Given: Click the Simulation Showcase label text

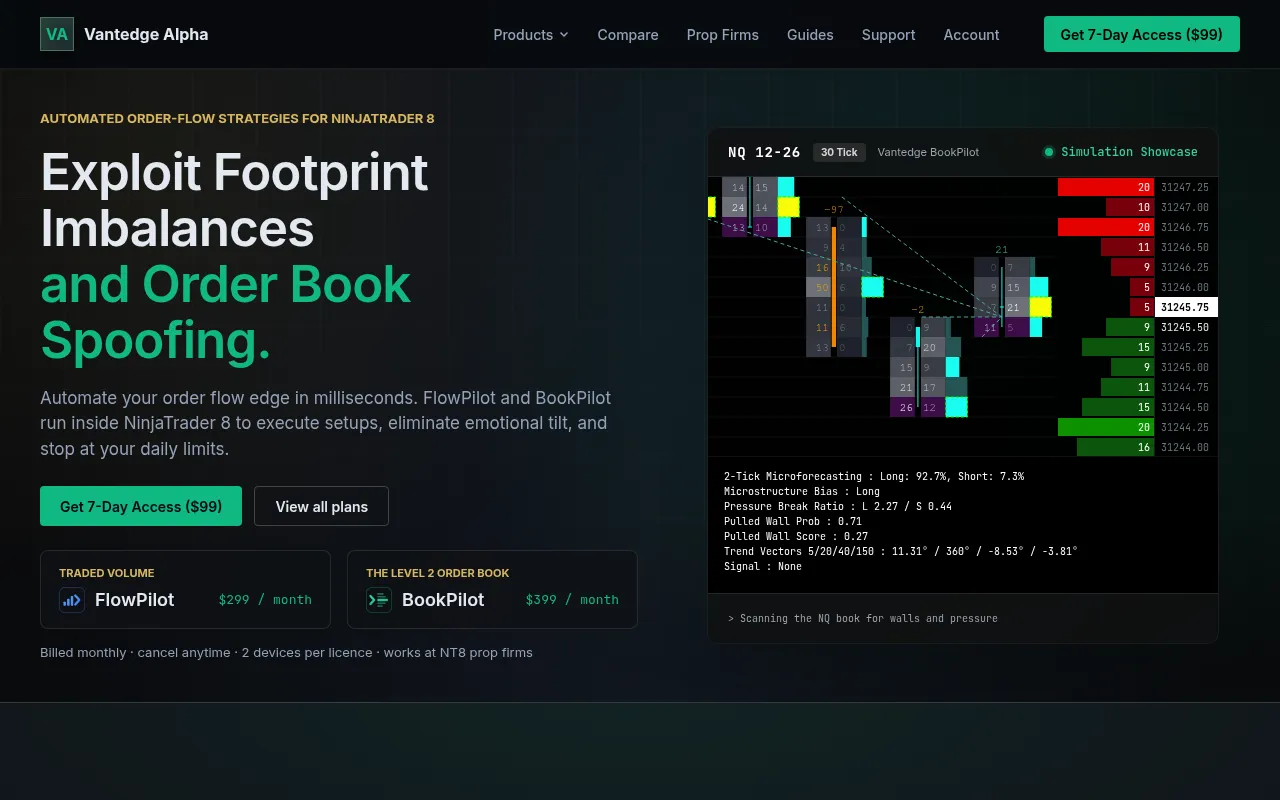Looking at the screenshot, I should [x=1129, y=152].
